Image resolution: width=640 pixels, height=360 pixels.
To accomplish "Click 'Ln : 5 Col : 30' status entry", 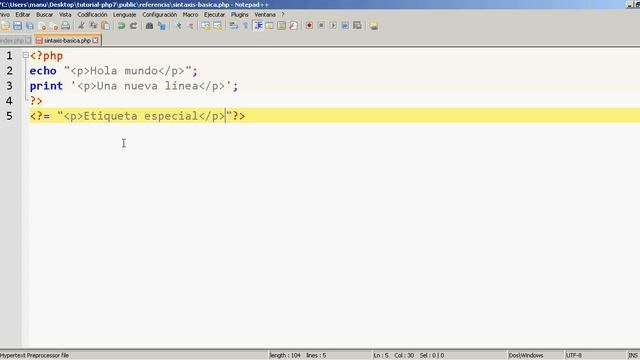I will [393, 356].
